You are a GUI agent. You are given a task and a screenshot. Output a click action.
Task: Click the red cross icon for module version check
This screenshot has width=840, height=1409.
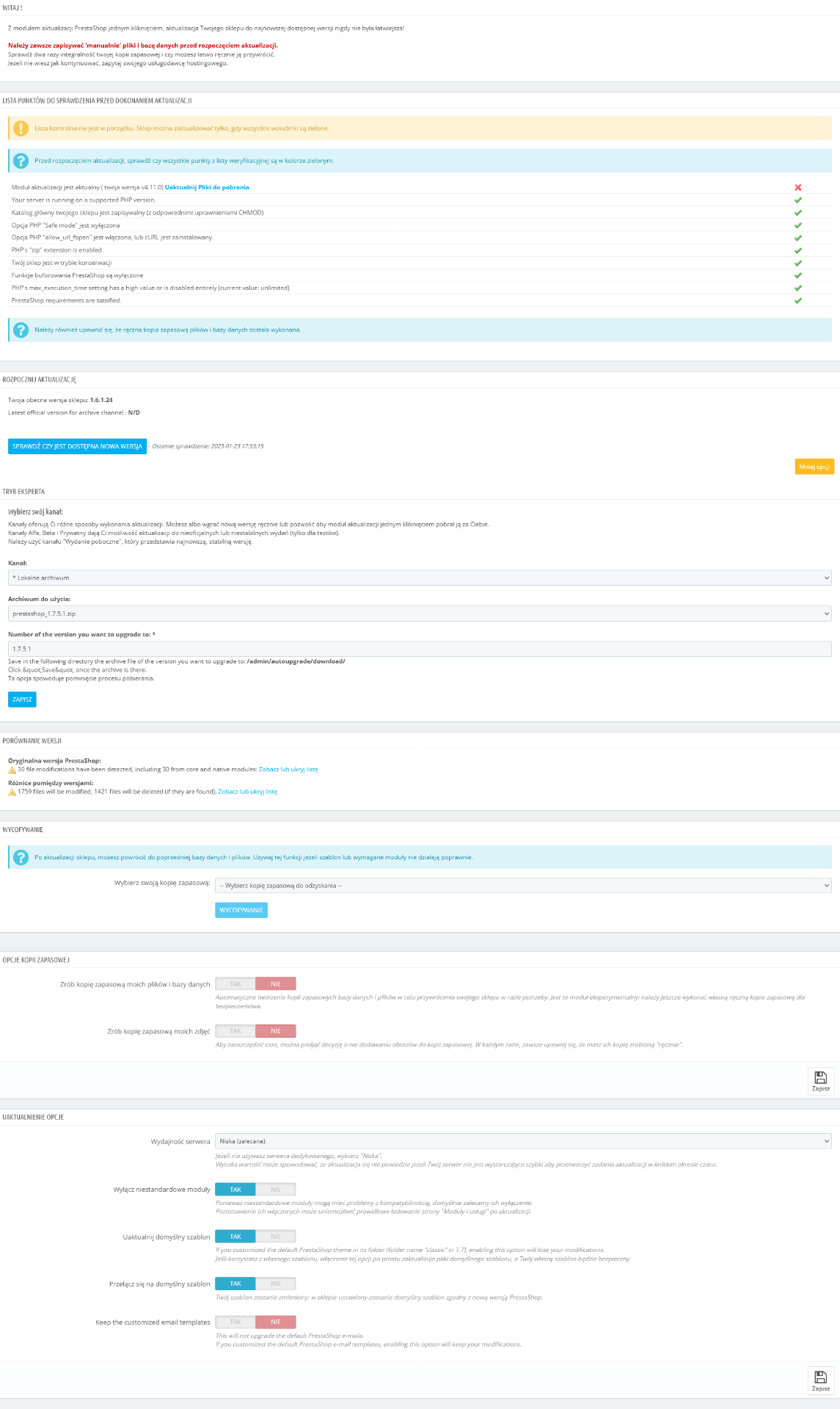[x=797, y=187]
